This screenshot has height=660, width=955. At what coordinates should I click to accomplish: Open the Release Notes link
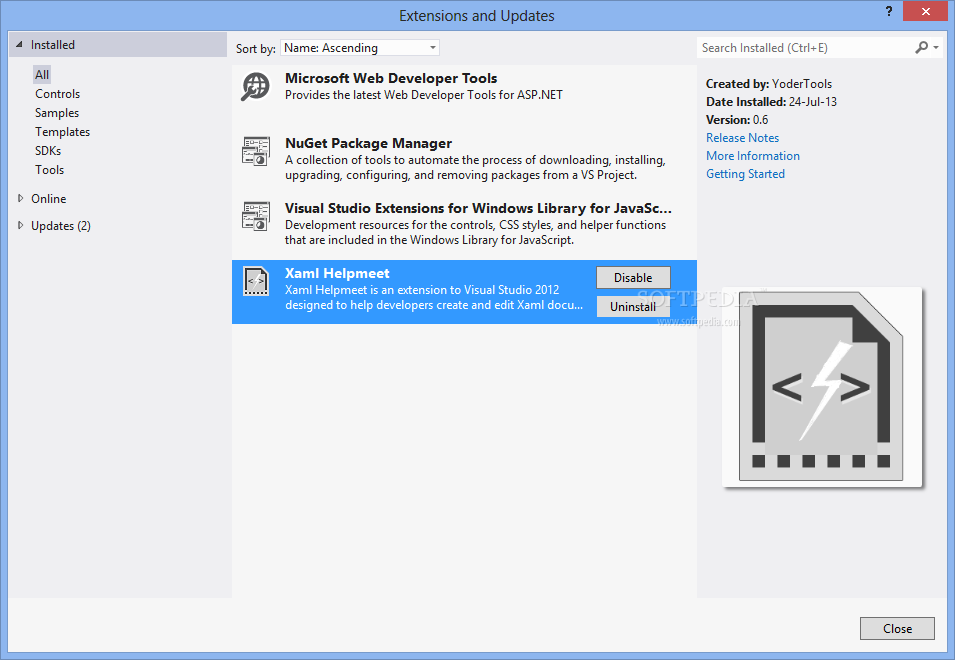point(742,138)
